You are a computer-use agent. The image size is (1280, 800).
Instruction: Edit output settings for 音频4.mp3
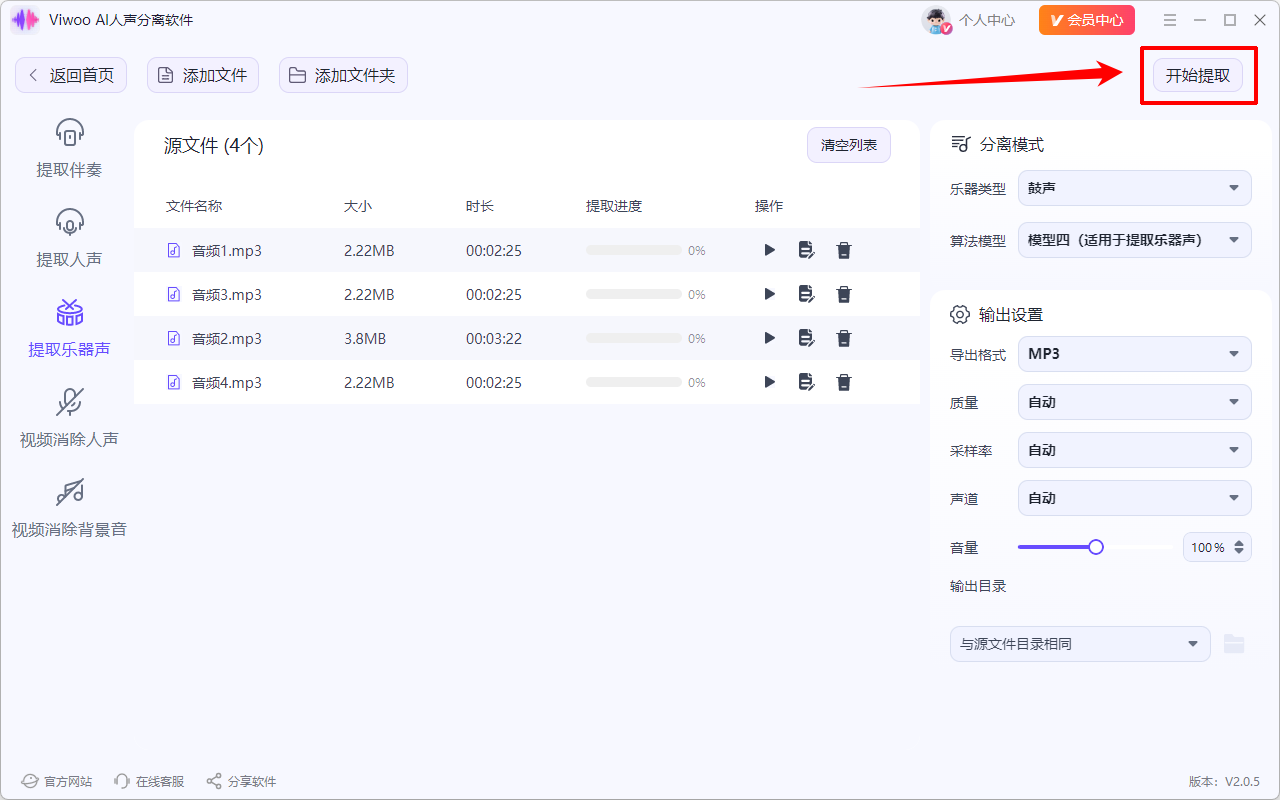[806, 382]
